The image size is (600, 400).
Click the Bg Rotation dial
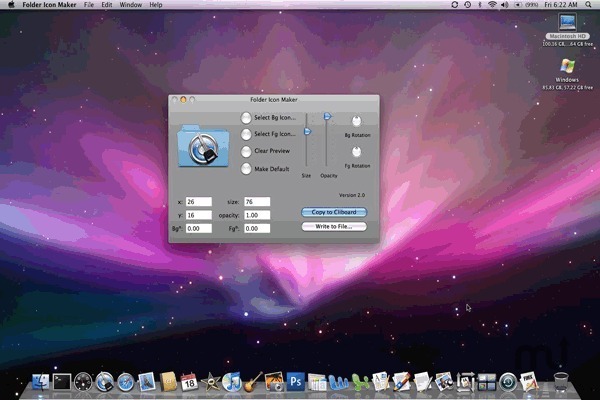coord(356,121)
